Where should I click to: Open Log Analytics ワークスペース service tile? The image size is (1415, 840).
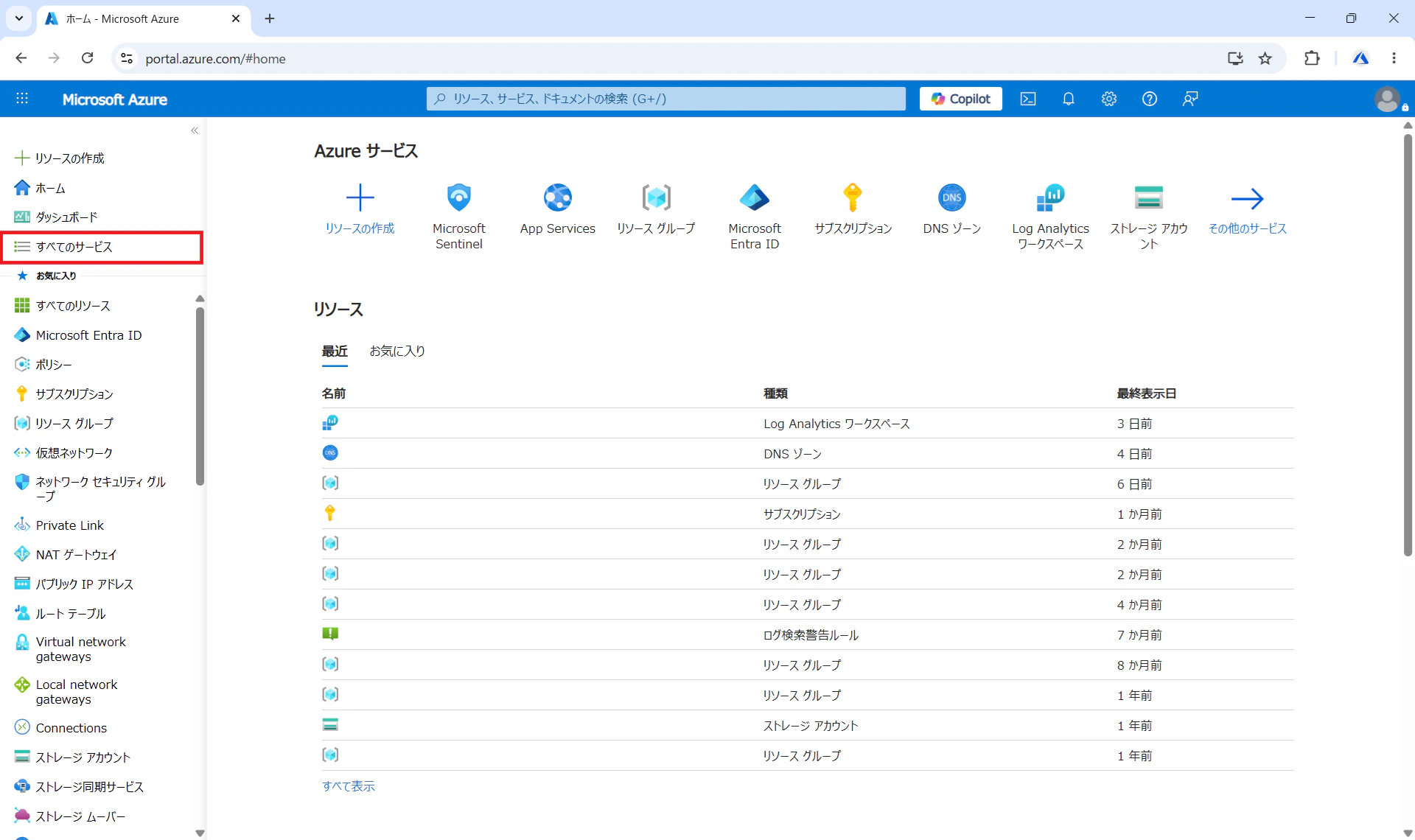(x=1051, y=217)
